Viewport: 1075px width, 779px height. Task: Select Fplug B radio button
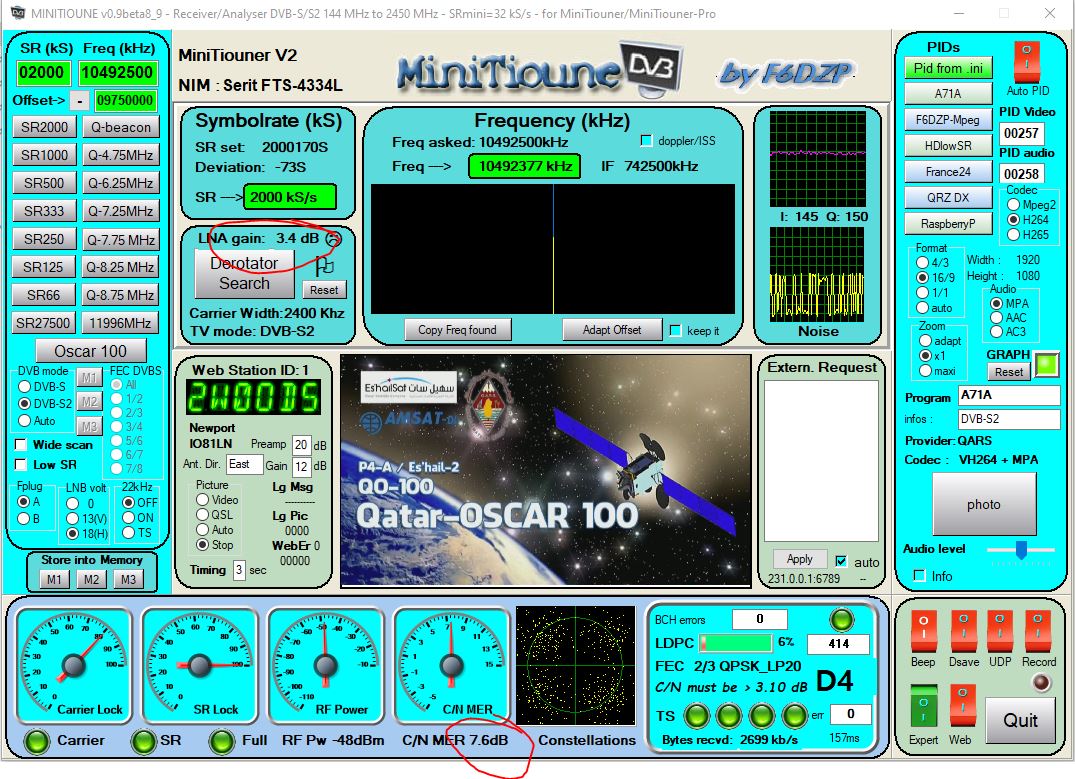pos(23,518)
